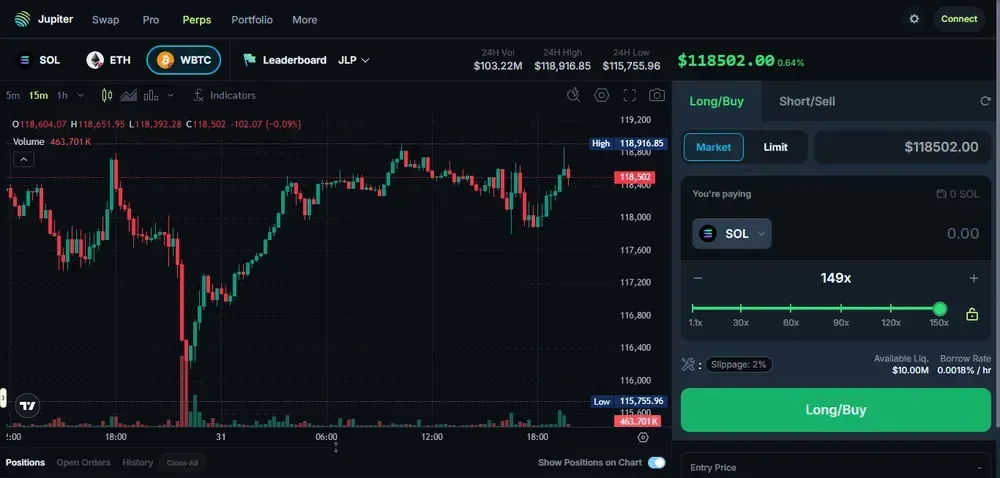Screen dimensions: 1000x478
Task: Click the chart pane resize handle
Action: pos(336,448)
